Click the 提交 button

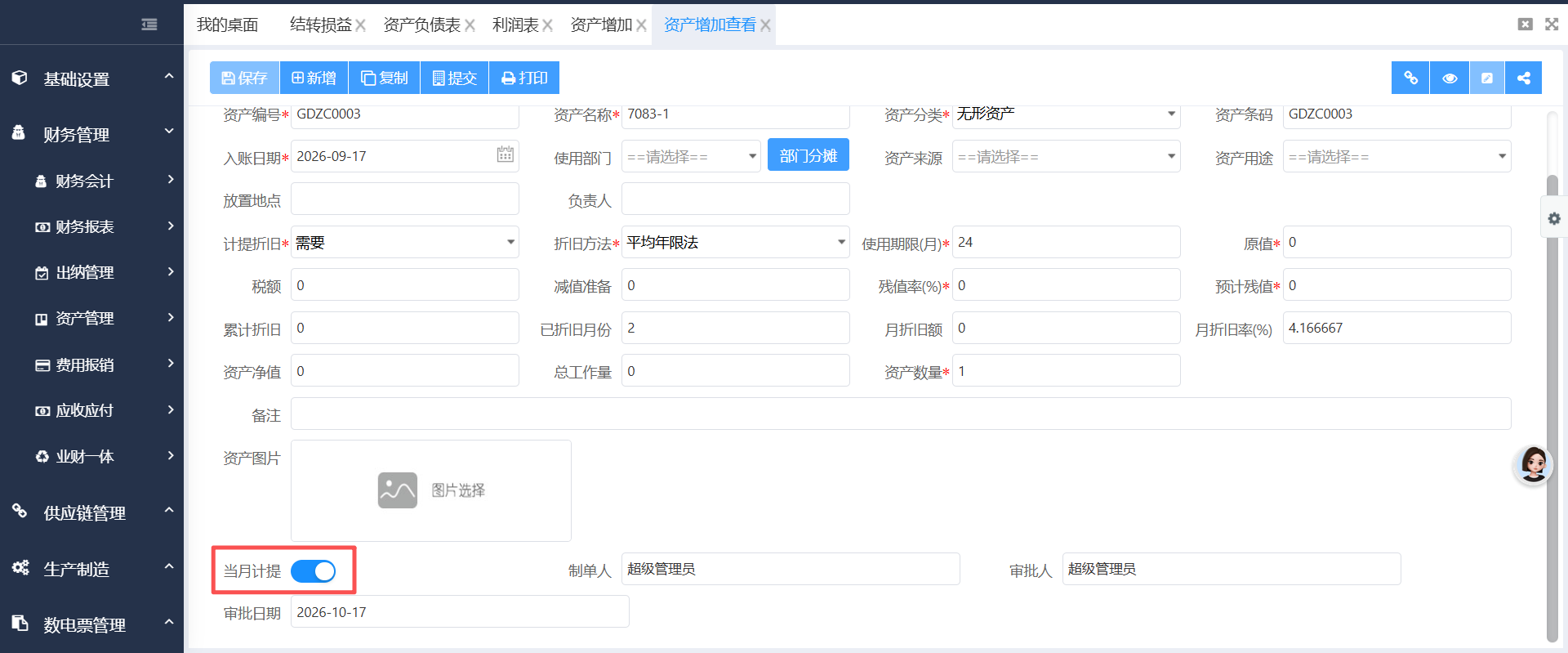[x=454, y=78]
